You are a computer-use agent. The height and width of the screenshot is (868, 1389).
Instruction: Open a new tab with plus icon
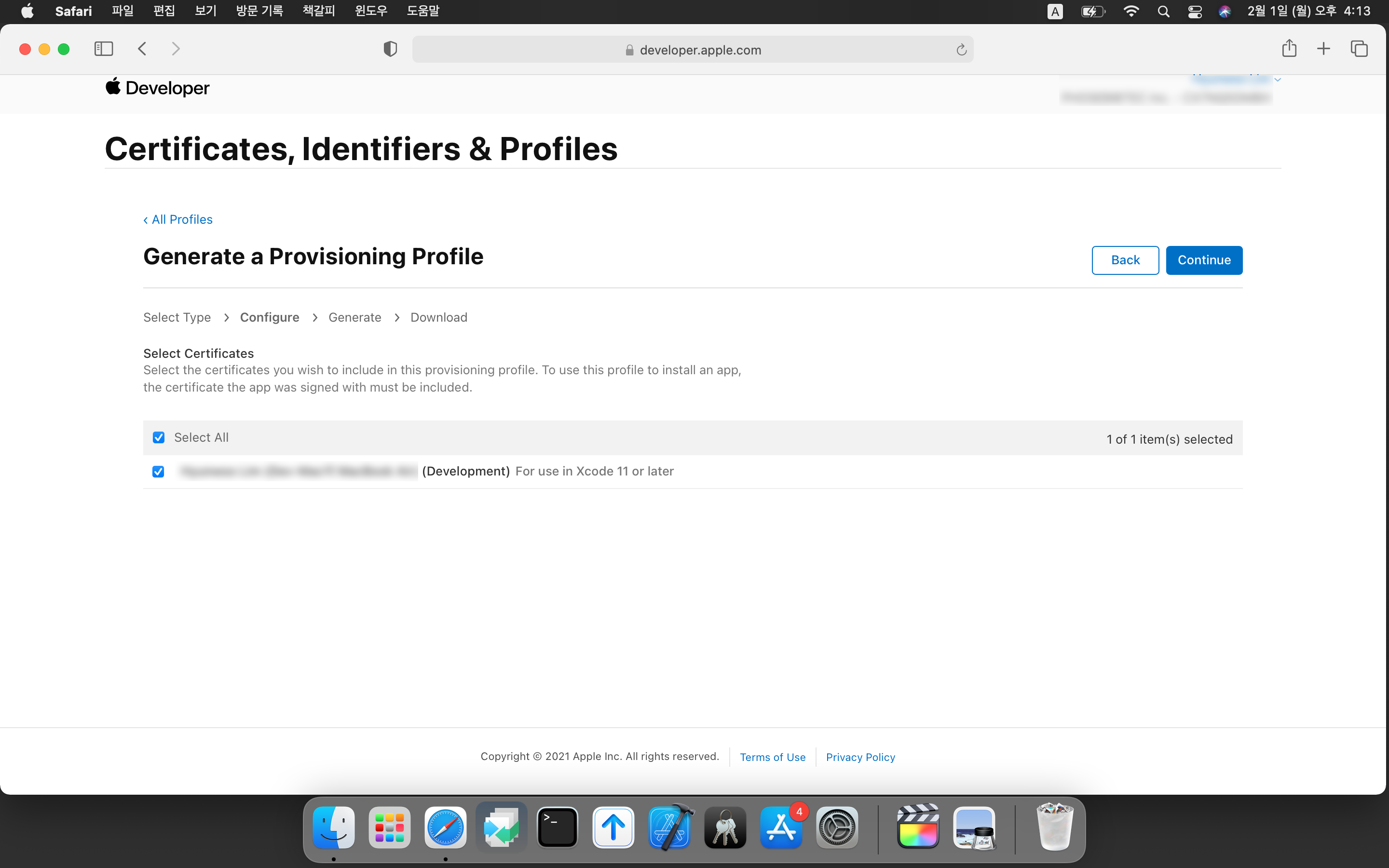(x=1323, y=49)
